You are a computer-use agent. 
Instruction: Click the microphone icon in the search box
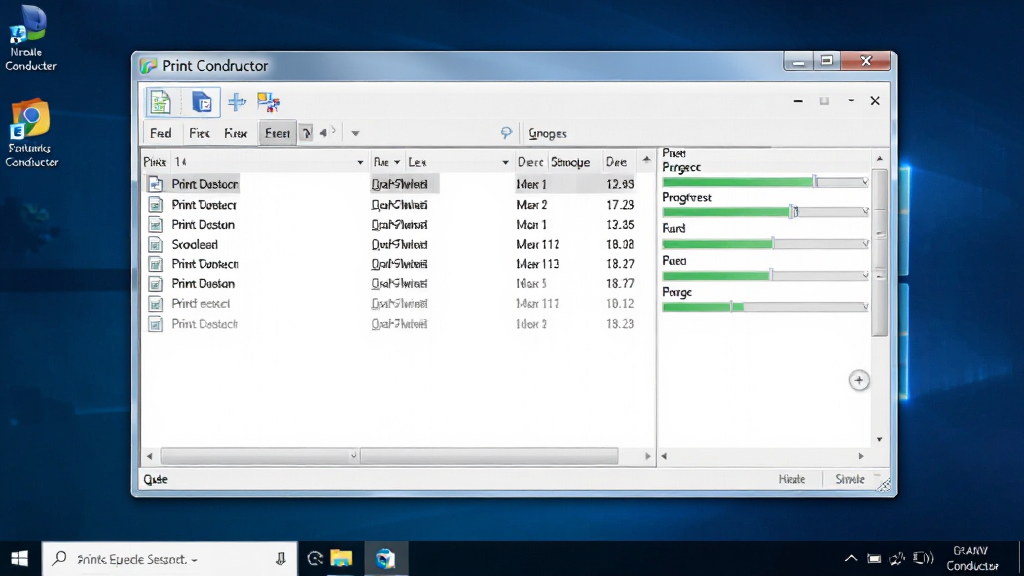point(281,558)
